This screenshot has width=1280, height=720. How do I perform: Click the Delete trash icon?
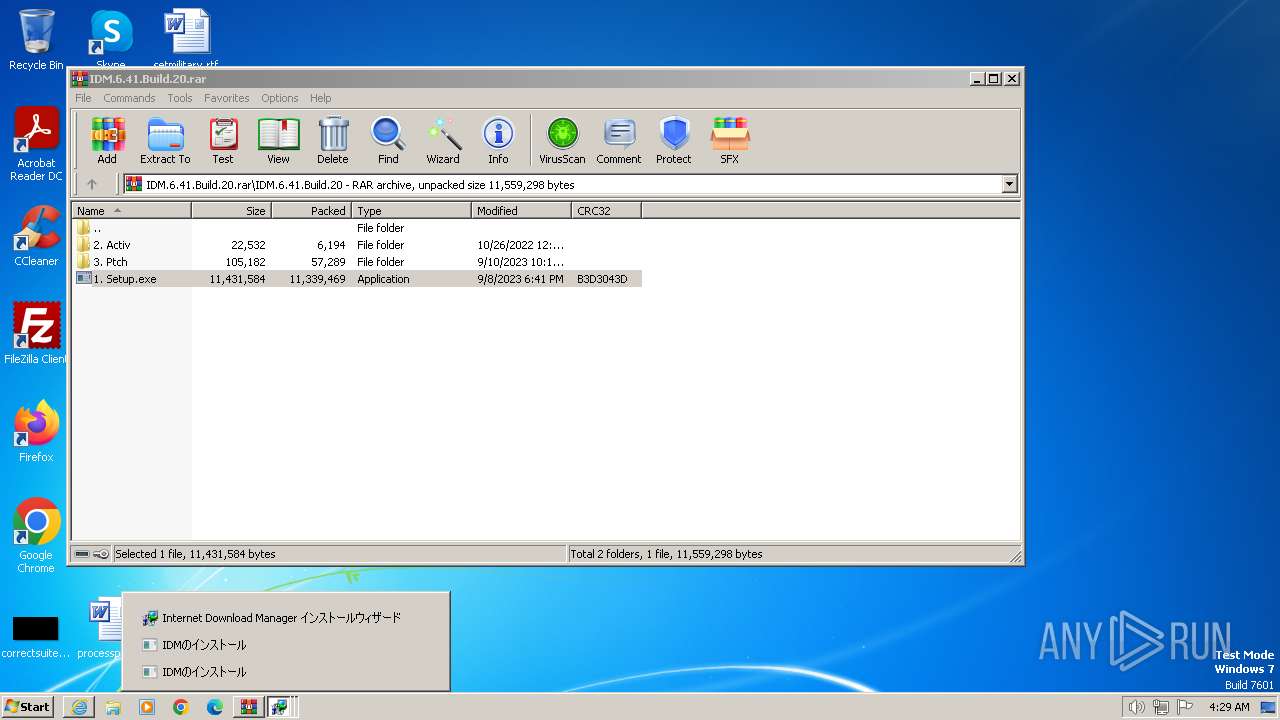click(x=333, y=140)
